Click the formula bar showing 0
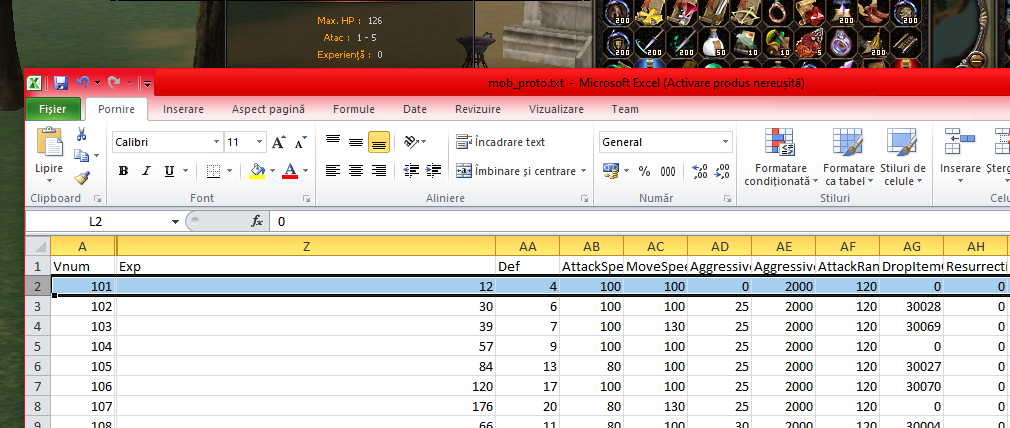 click(641, 222)
